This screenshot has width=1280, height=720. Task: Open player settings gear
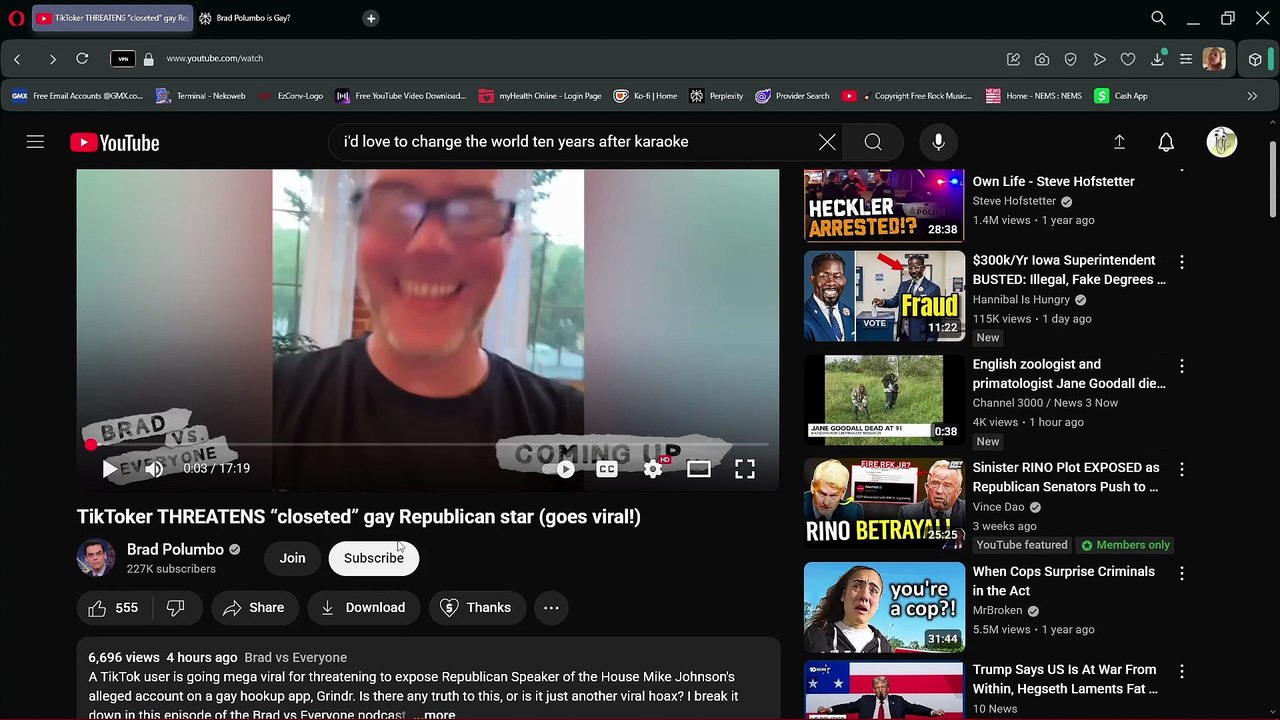pyautogui.click(x=653, y=468)
